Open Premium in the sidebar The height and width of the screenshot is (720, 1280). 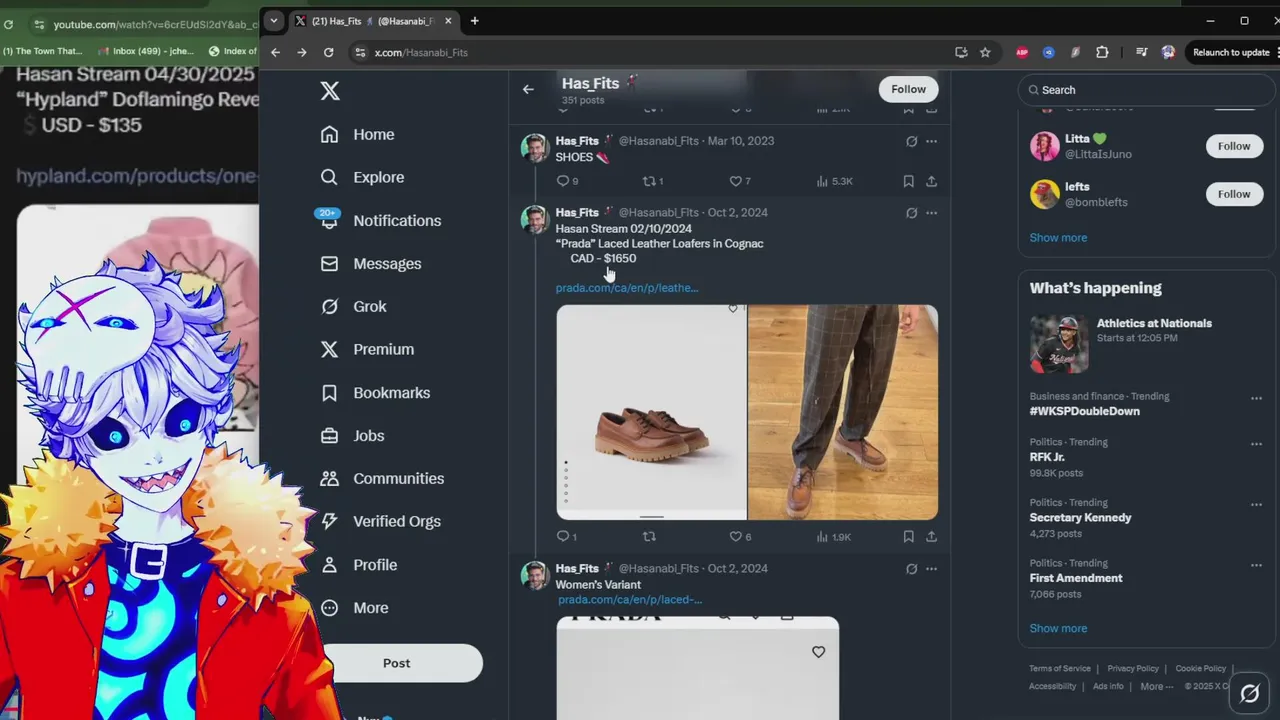[366, 350]
